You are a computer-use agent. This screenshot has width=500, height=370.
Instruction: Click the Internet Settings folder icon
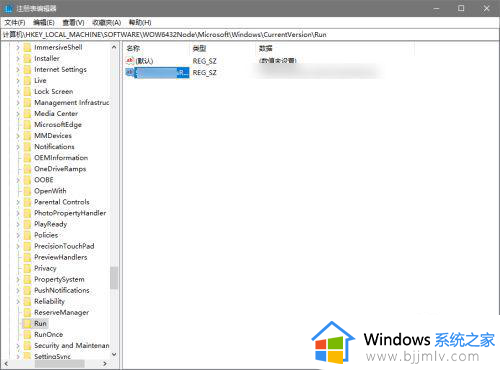27,69
